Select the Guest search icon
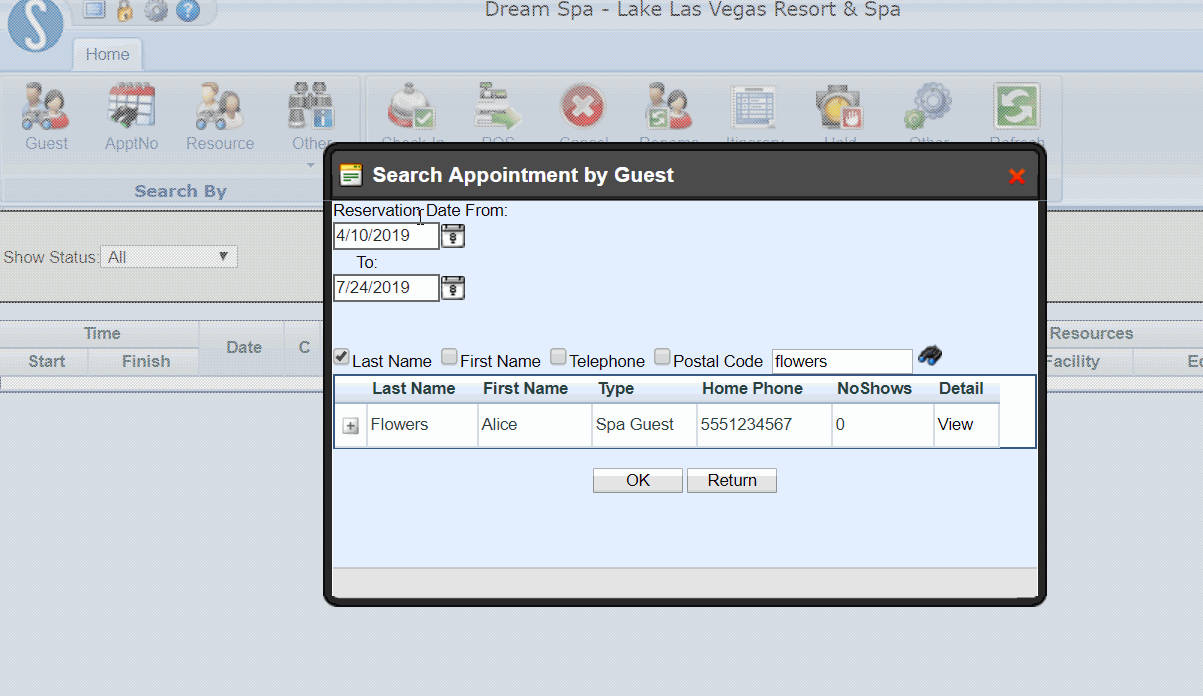Image resolution: width=1203 pixels, height=696 pixels. point(45,110)
